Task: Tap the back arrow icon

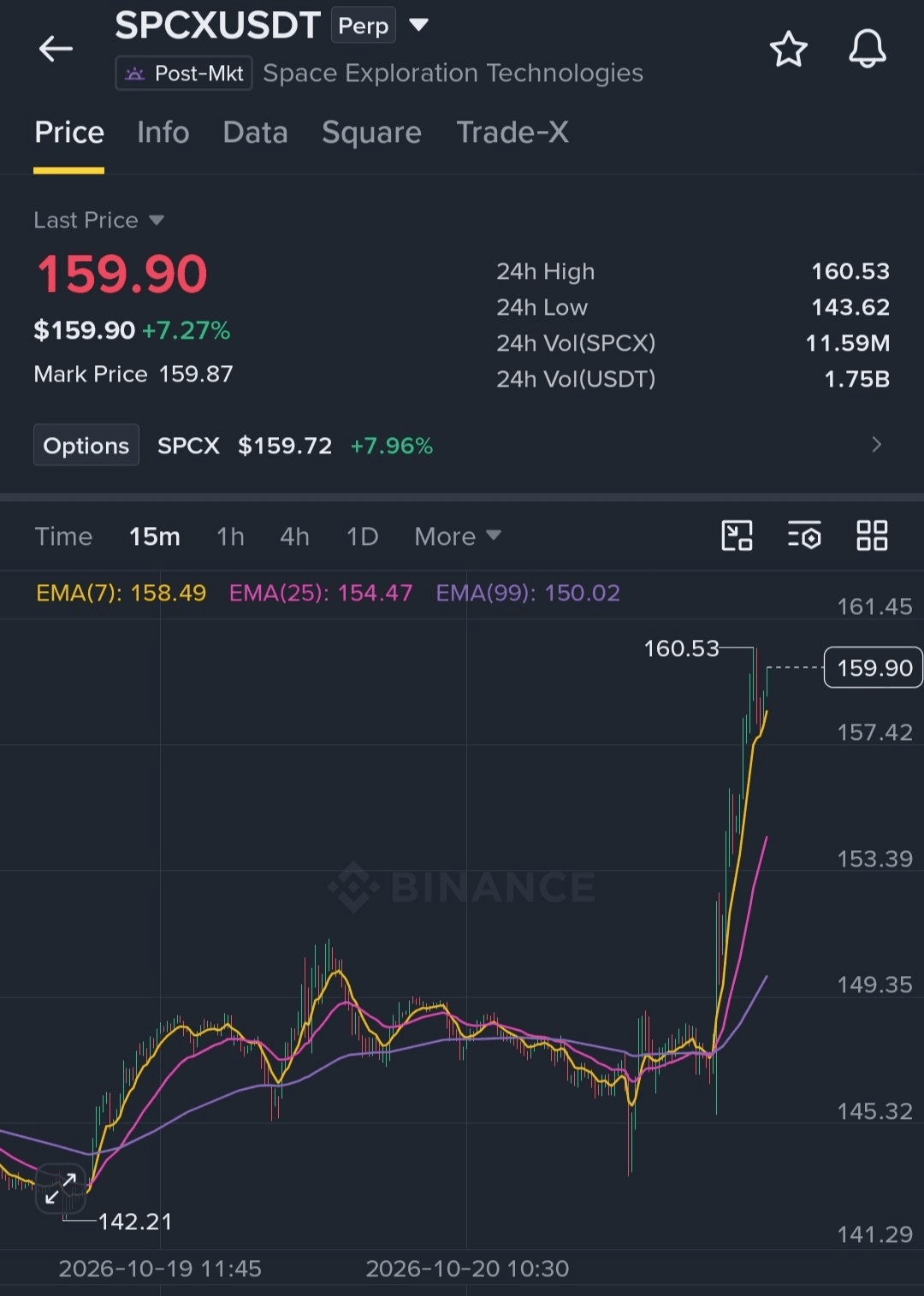Action: point(56,49)
